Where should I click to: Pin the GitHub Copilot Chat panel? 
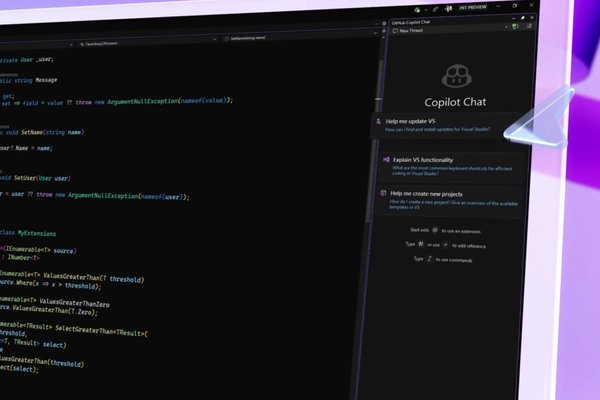523,18
